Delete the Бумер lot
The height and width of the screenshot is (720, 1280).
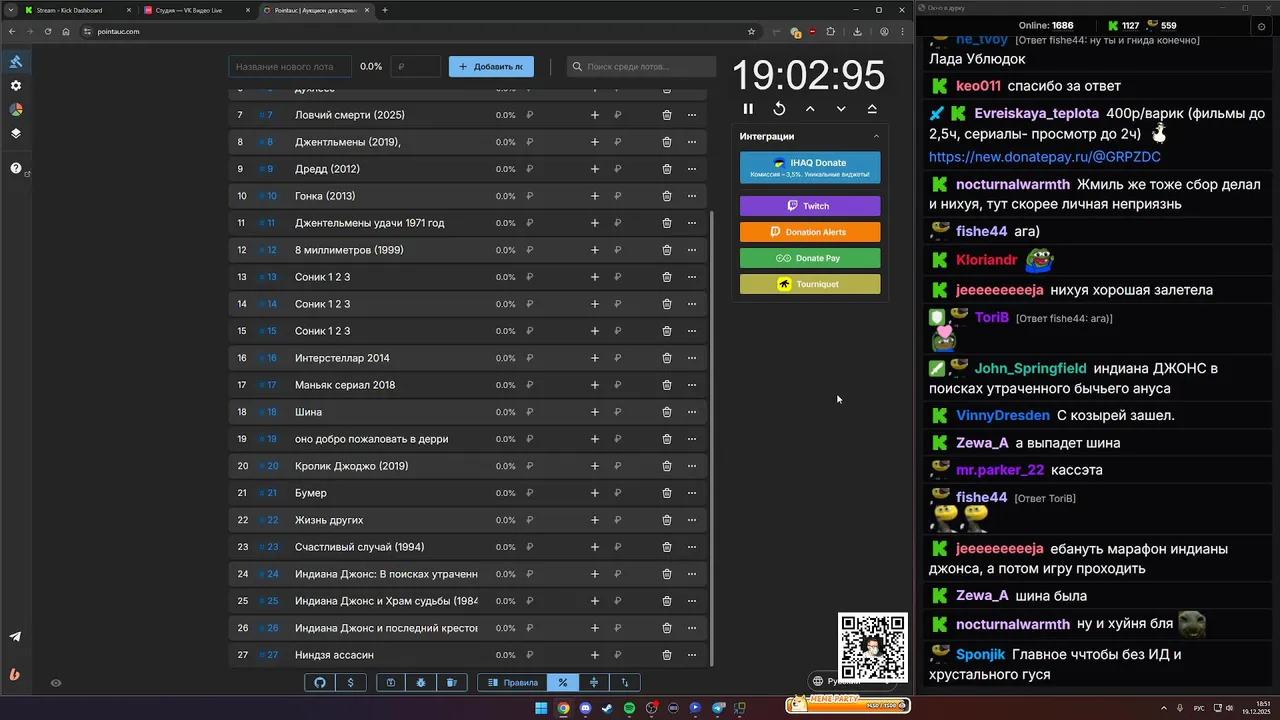tap(667, 493)
